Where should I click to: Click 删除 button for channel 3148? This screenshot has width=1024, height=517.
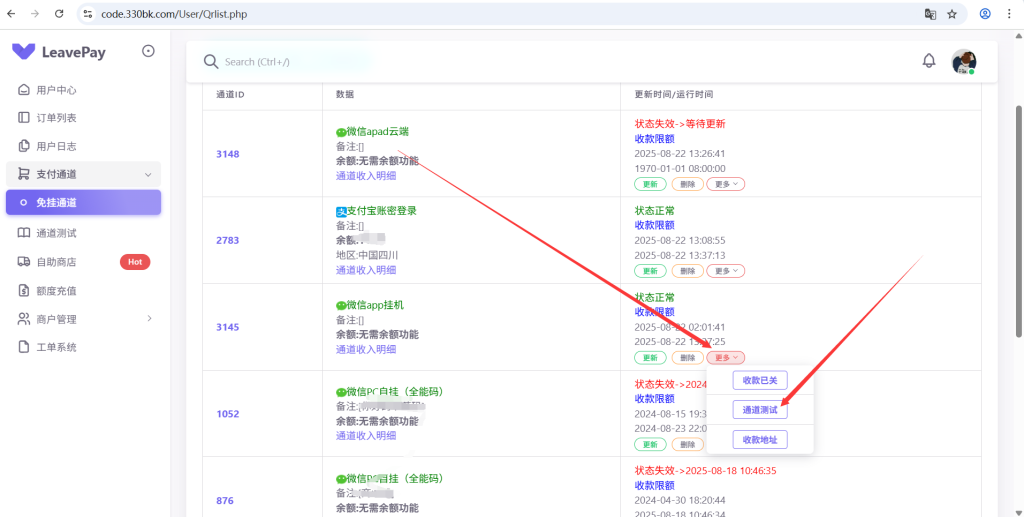(x=688, y=184)
